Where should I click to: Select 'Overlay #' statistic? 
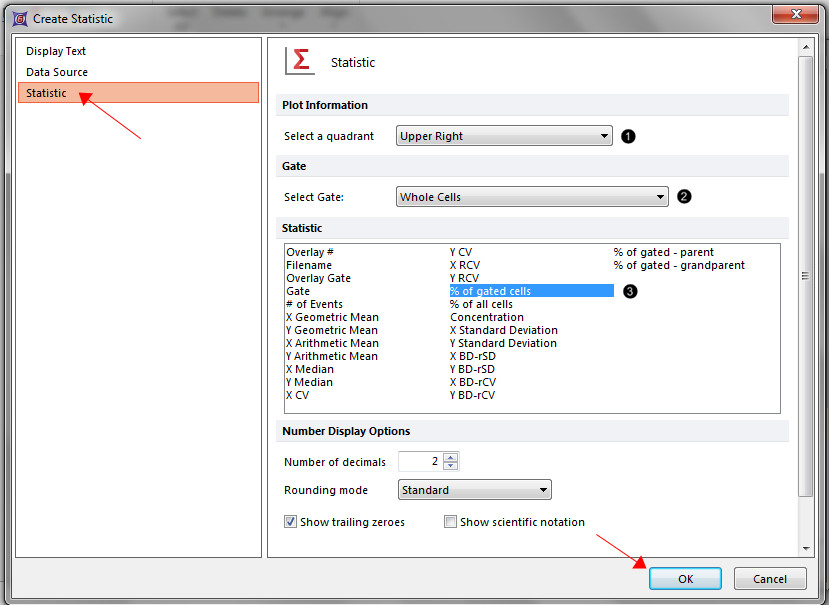pyautogui.click(x=310, y=252)
